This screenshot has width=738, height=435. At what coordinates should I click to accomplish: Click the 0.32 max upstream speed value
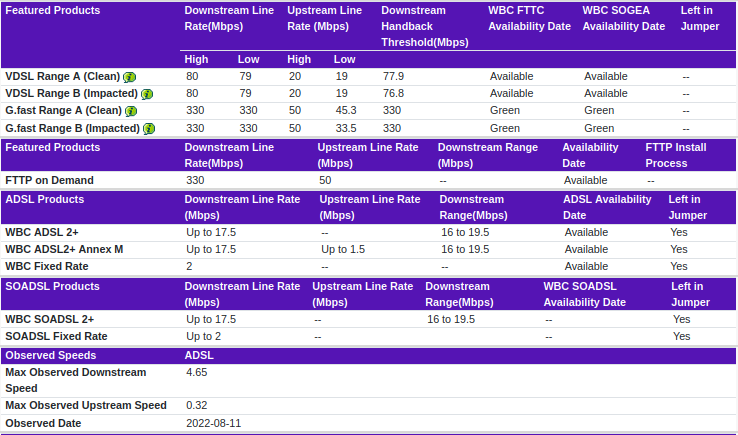(x=197, y=405)
